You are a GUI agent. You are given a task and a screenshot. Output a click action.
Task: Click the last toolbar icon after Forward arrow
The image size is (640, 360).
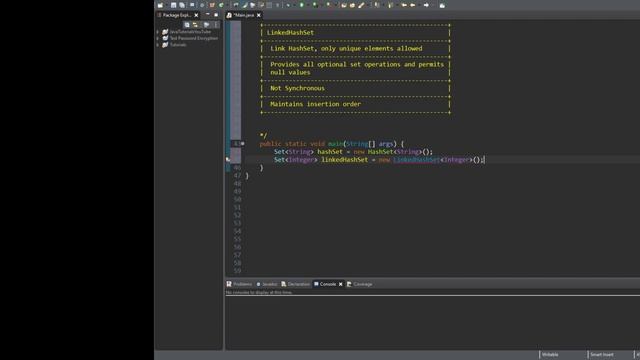click(x=442, y=5)
